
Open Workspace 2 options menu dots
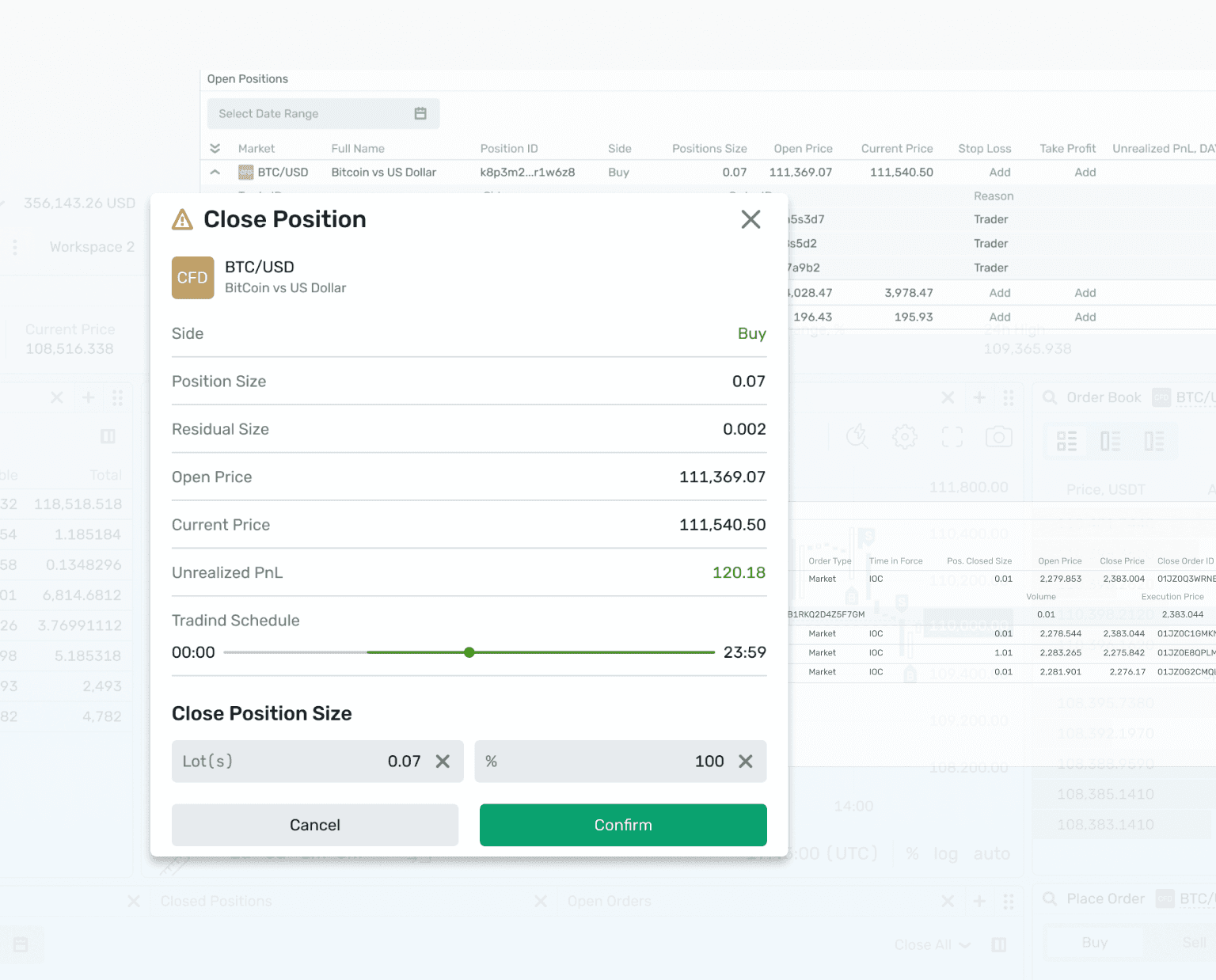click(x=15, y=247)
